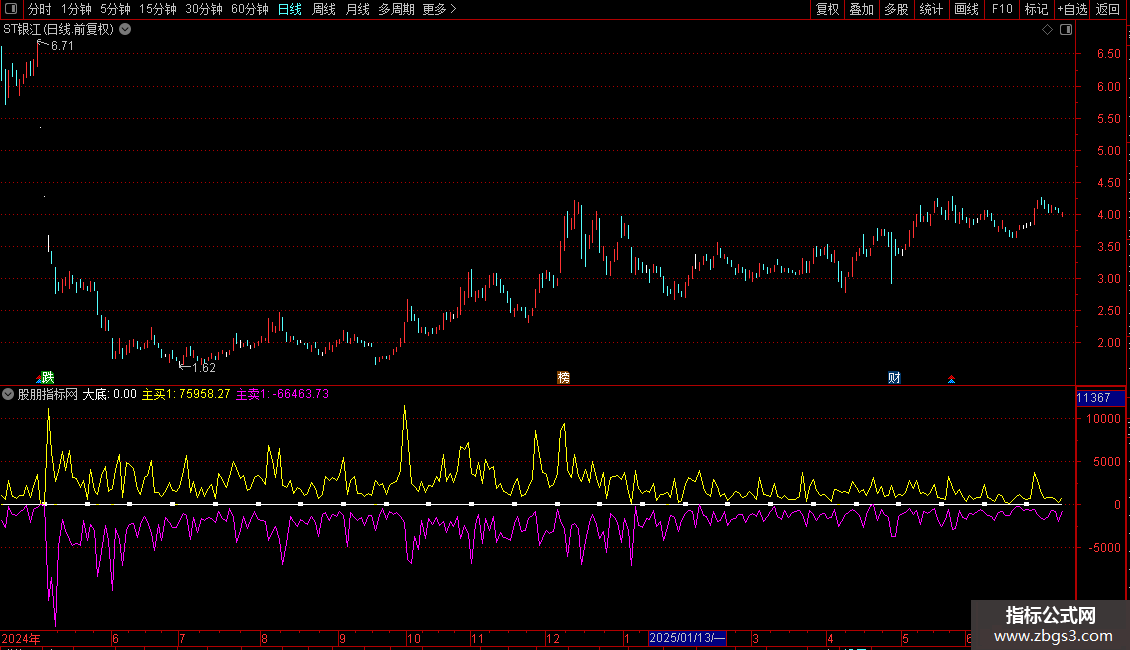Expand the 更多 periods menu
This screenshot has width=1130, height=650.
440,9
